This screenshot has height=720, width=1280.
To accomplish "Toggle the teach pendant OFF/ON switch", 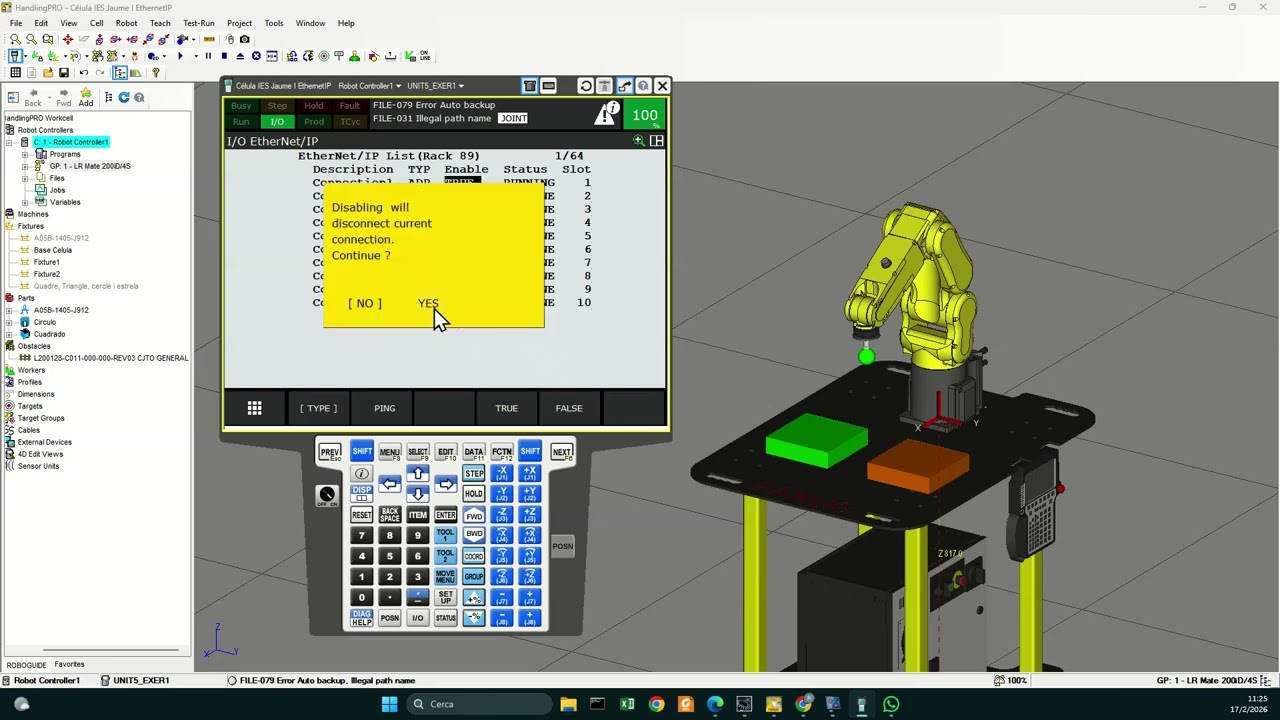I will (x=327, y=496).
